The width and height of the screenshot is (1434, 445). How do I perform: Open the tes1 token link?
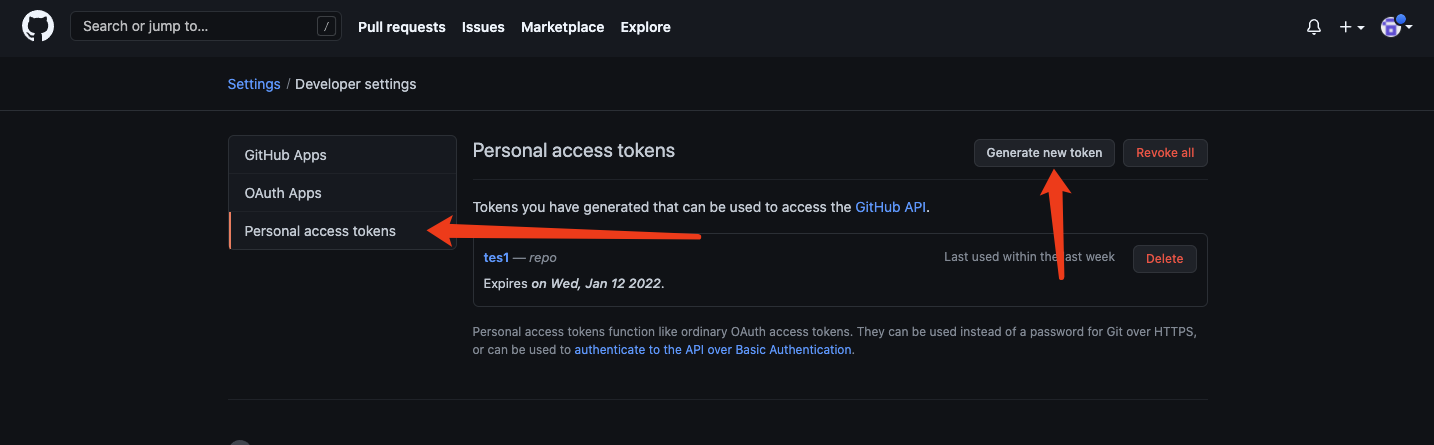[496, 257]
